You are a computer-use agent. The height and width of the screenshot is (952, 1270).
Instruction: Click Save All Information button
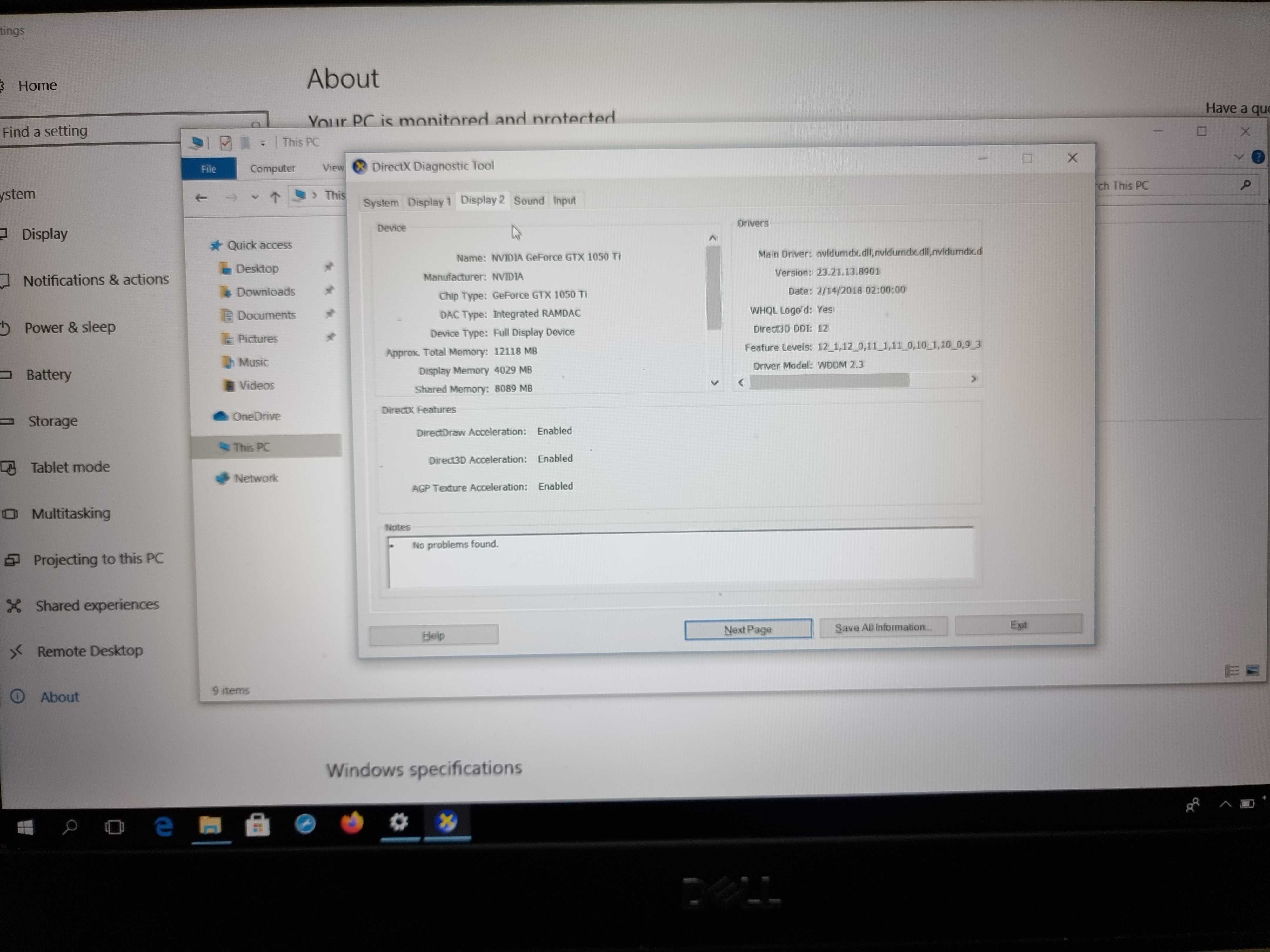[882, 627]
